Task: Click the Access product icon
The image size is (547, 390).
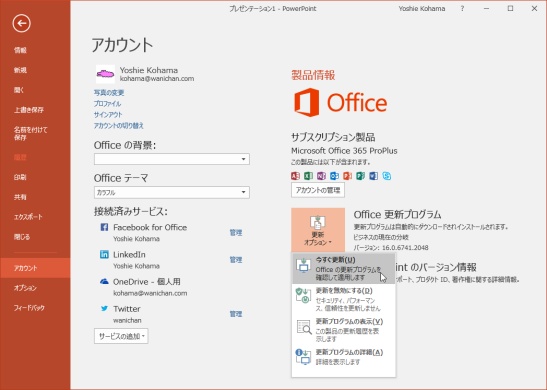Action: coord(295,176)
